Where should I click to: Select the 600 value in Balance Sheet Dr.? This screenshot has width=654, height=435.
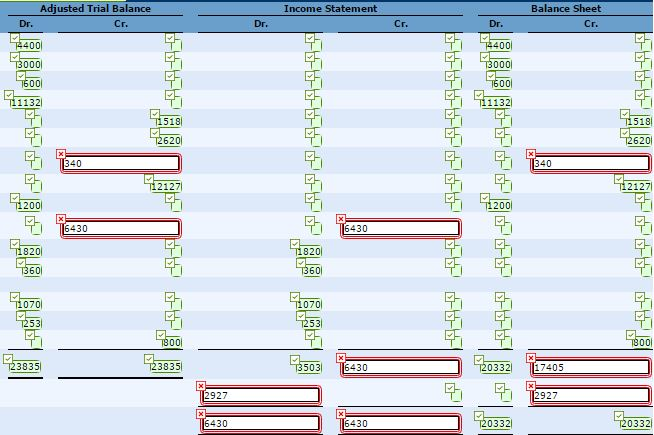[x=502, y=83]
